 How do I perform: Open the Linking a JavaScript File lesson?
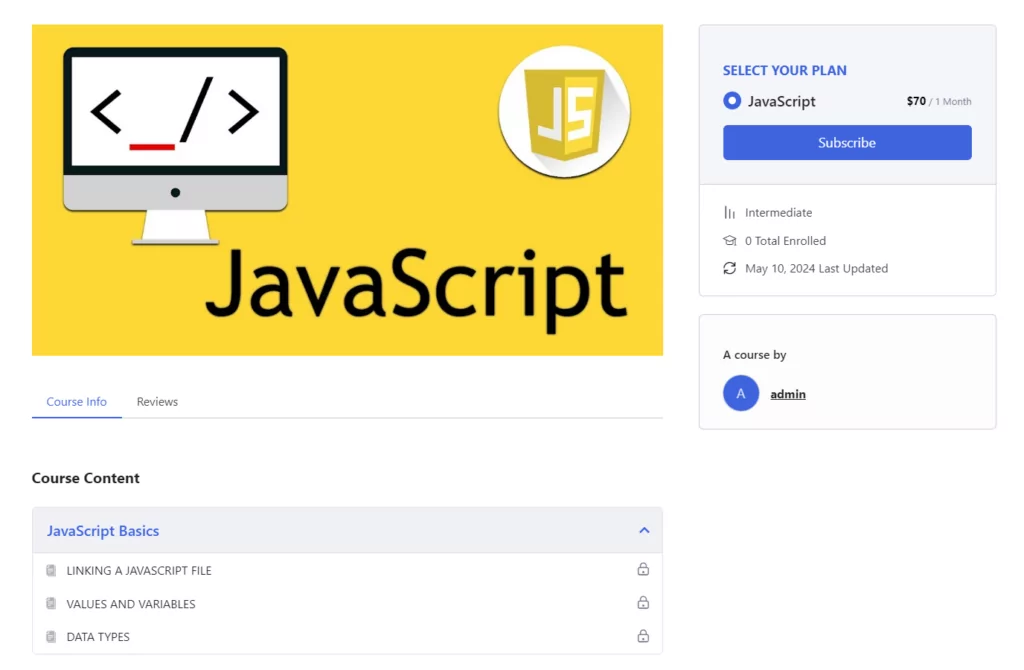tap(139, 571)
